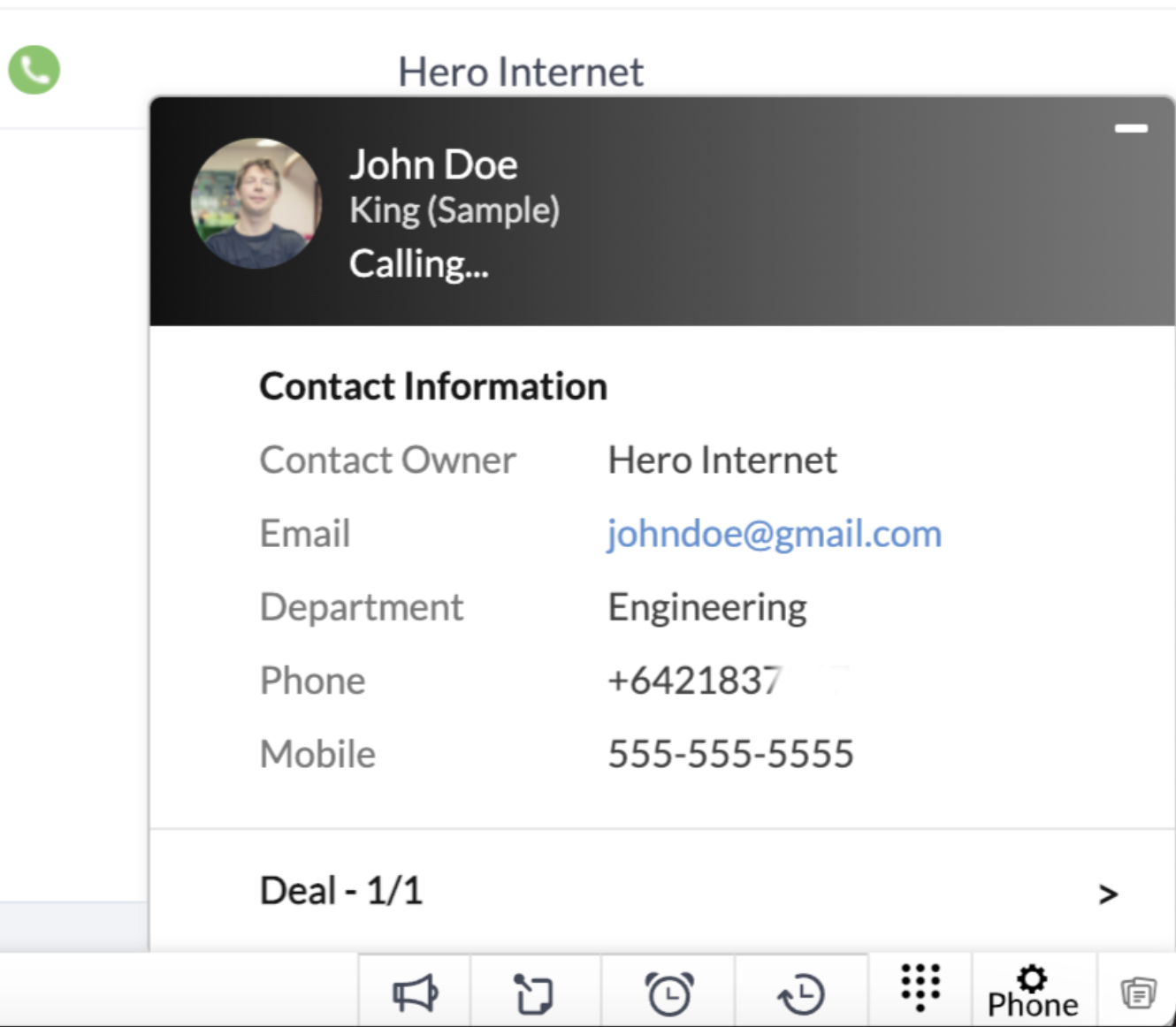This screenshot has height=1027, width=1176.
Task: Open the sticky notes icon in toolbar
Action: click(x=534, y=994)
